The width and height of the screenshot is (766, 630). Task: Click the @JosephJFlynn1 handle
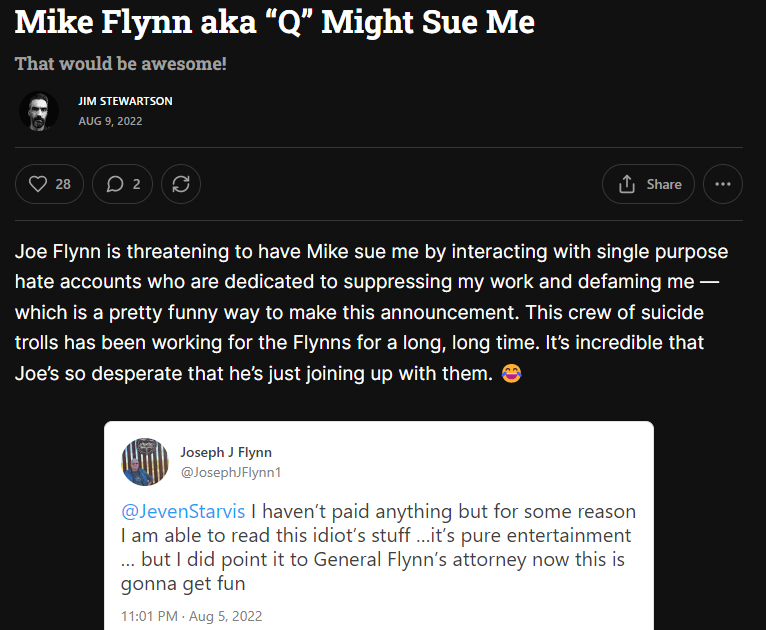point(231,471)
